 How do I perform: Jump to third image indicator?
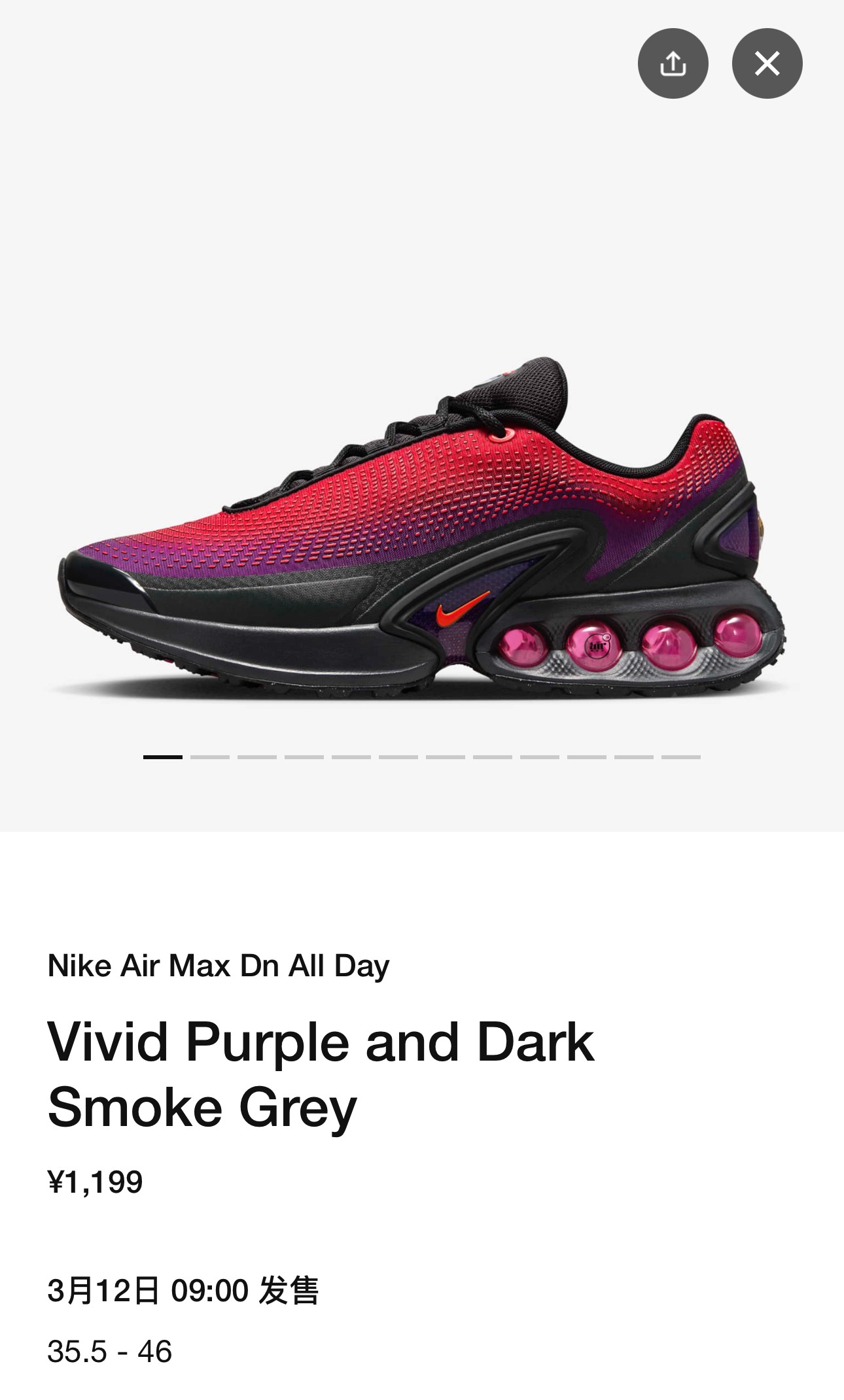257,757
